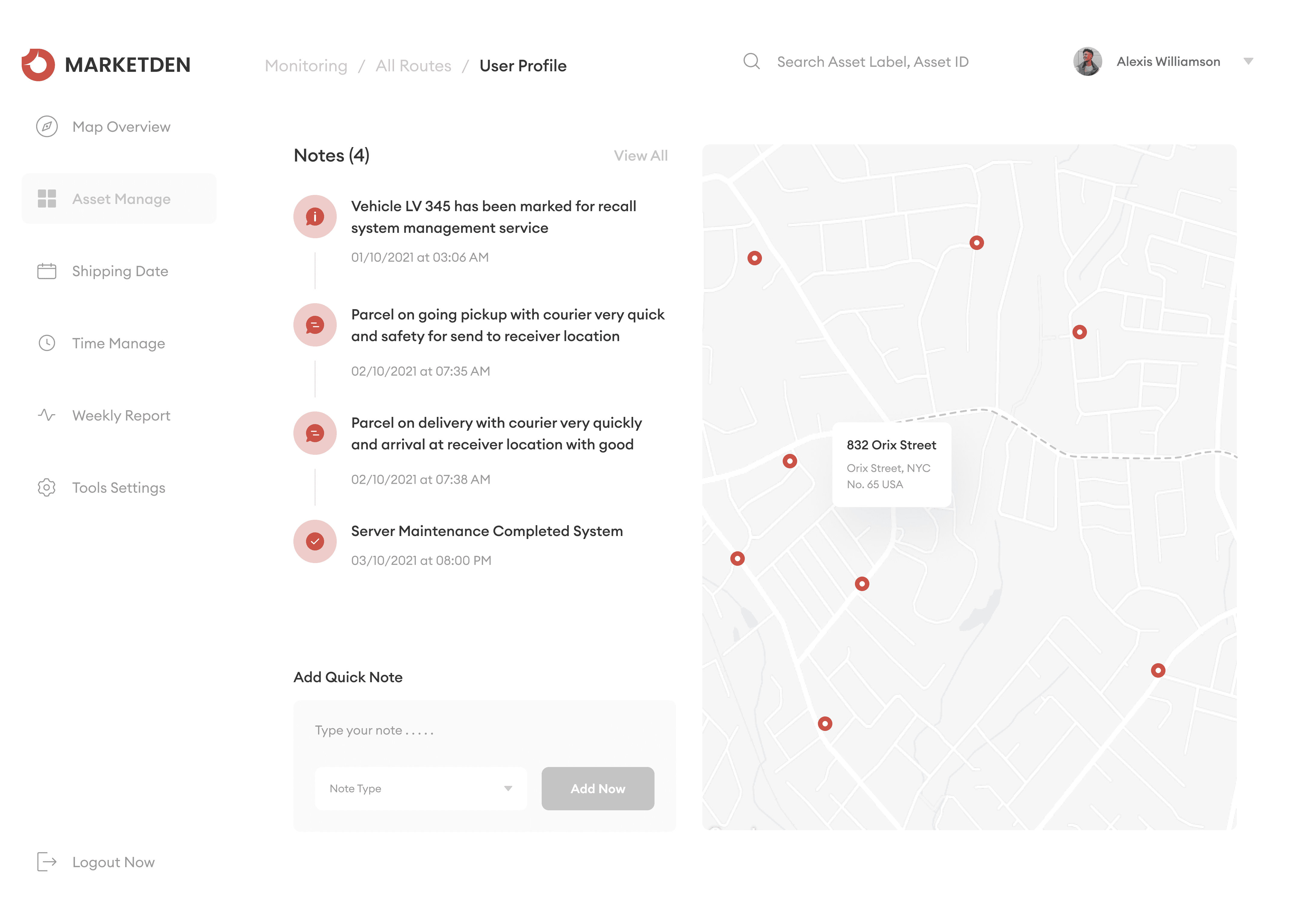Click the Weekly Report pulse icon
The image size is (1300, 924).
coord(47,415)
